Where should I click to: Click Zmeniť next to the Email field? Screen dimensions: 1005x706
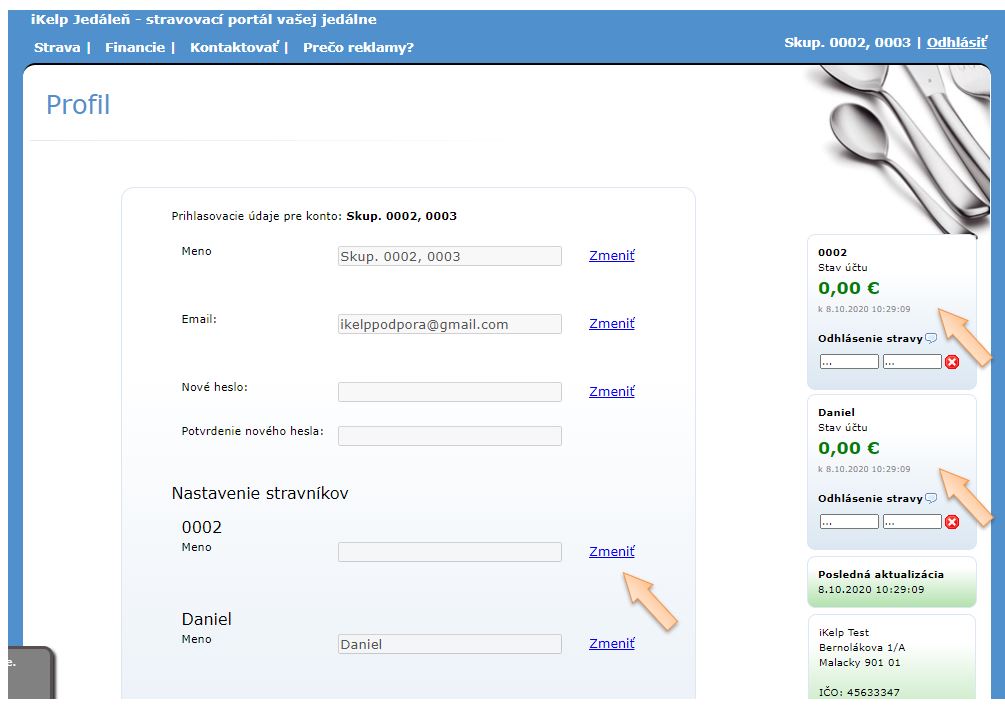[611, 323]
